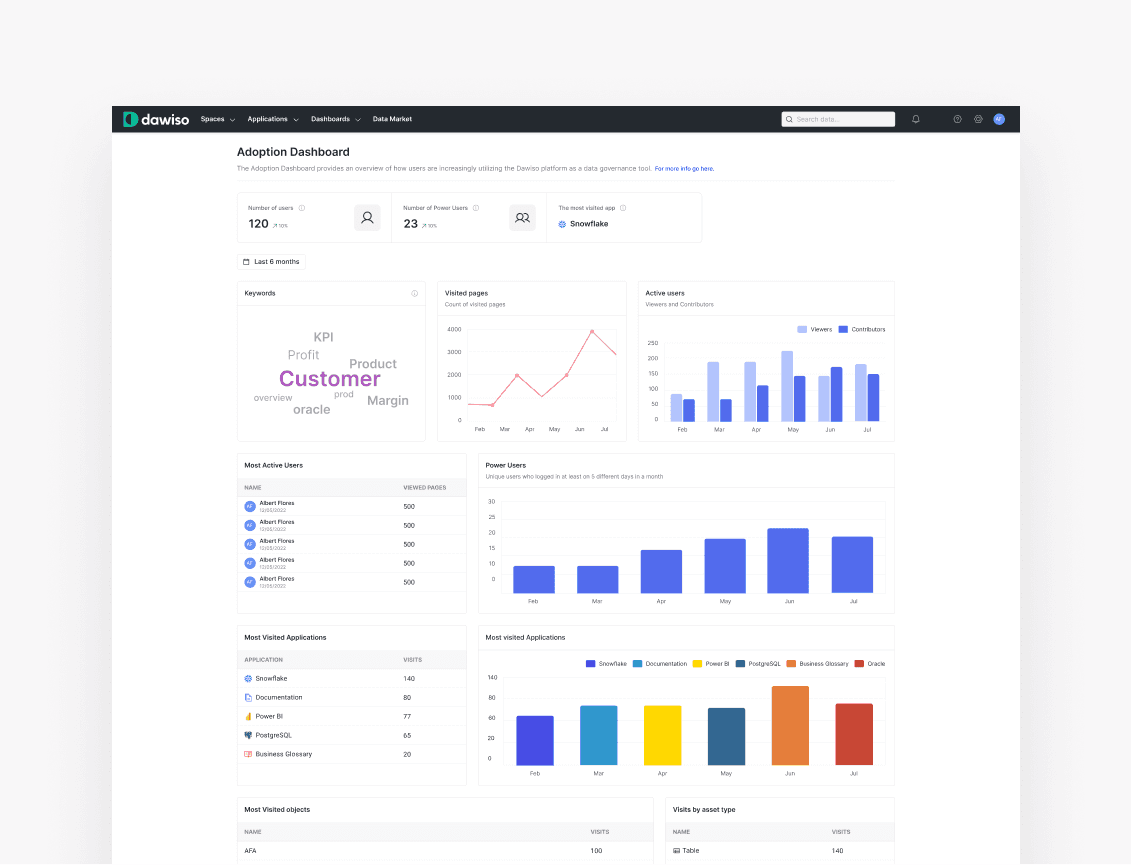
Task: Follow the 'For more info go here' link
Action: [684, 168]
